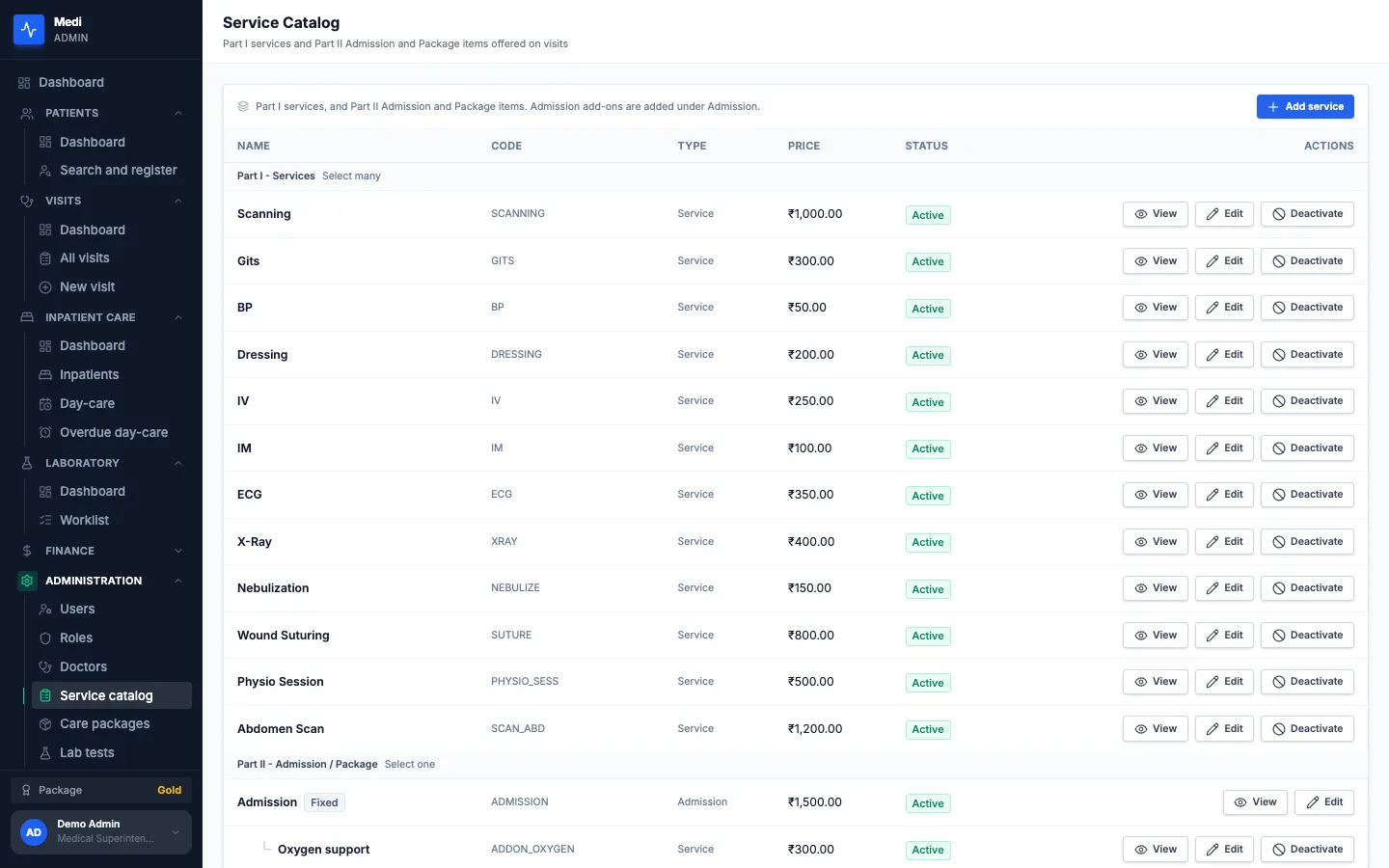View the Scanning service

point(1156,214)
